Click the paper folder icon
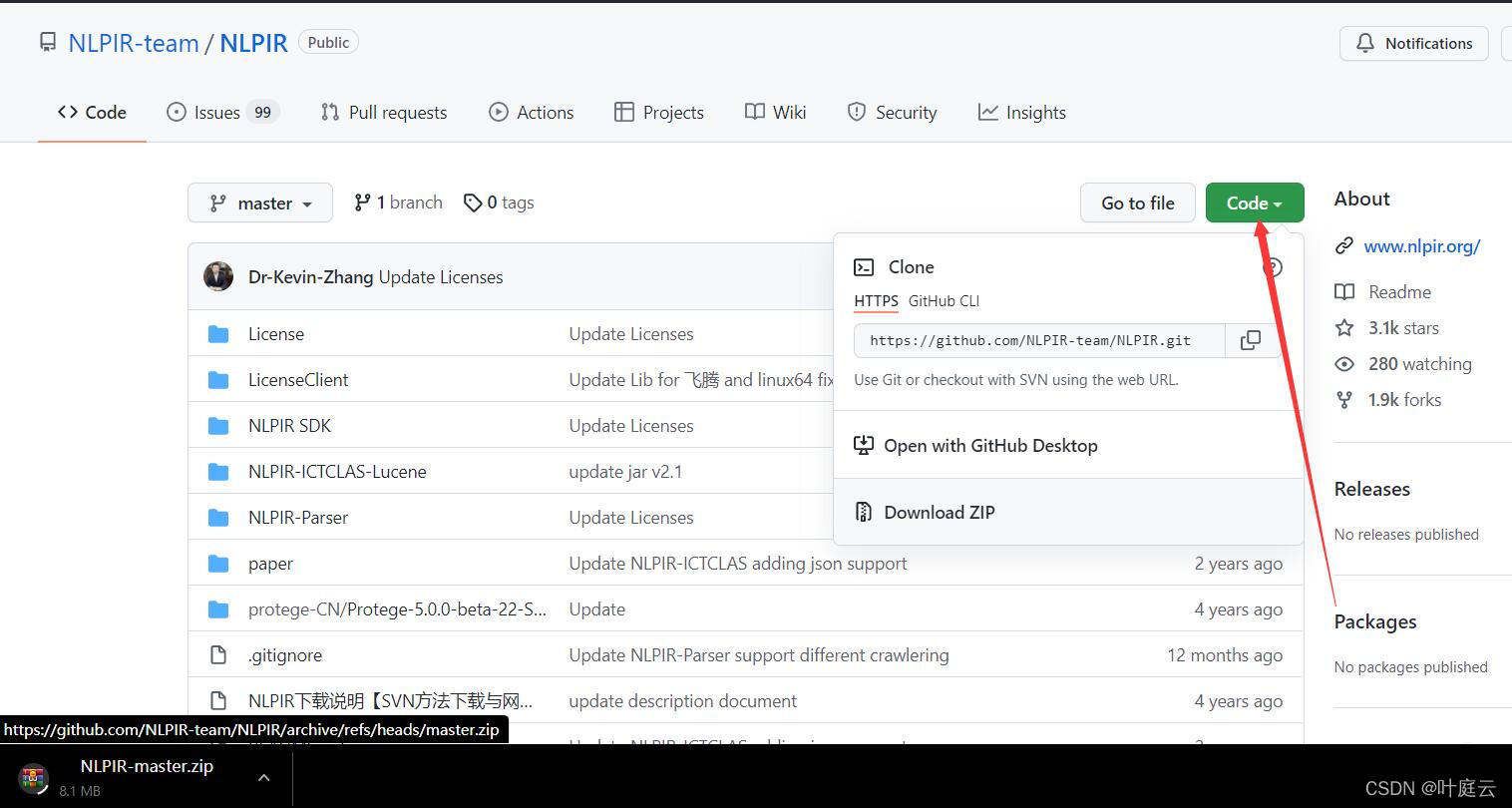This screenshot has height=808, width=1512. click(218, 564)
